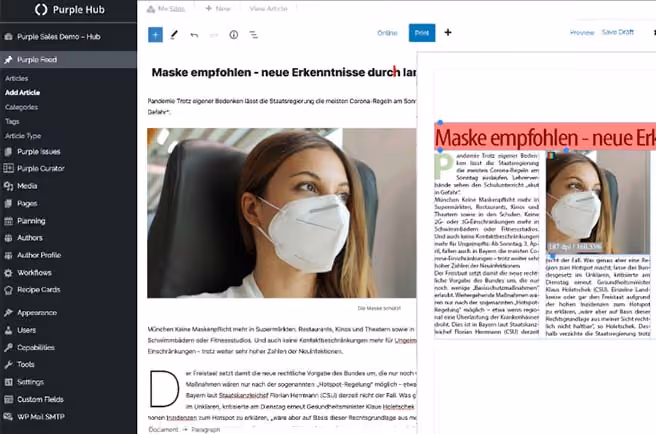Click the My Sites admin bar item

[x=166, y=8]
